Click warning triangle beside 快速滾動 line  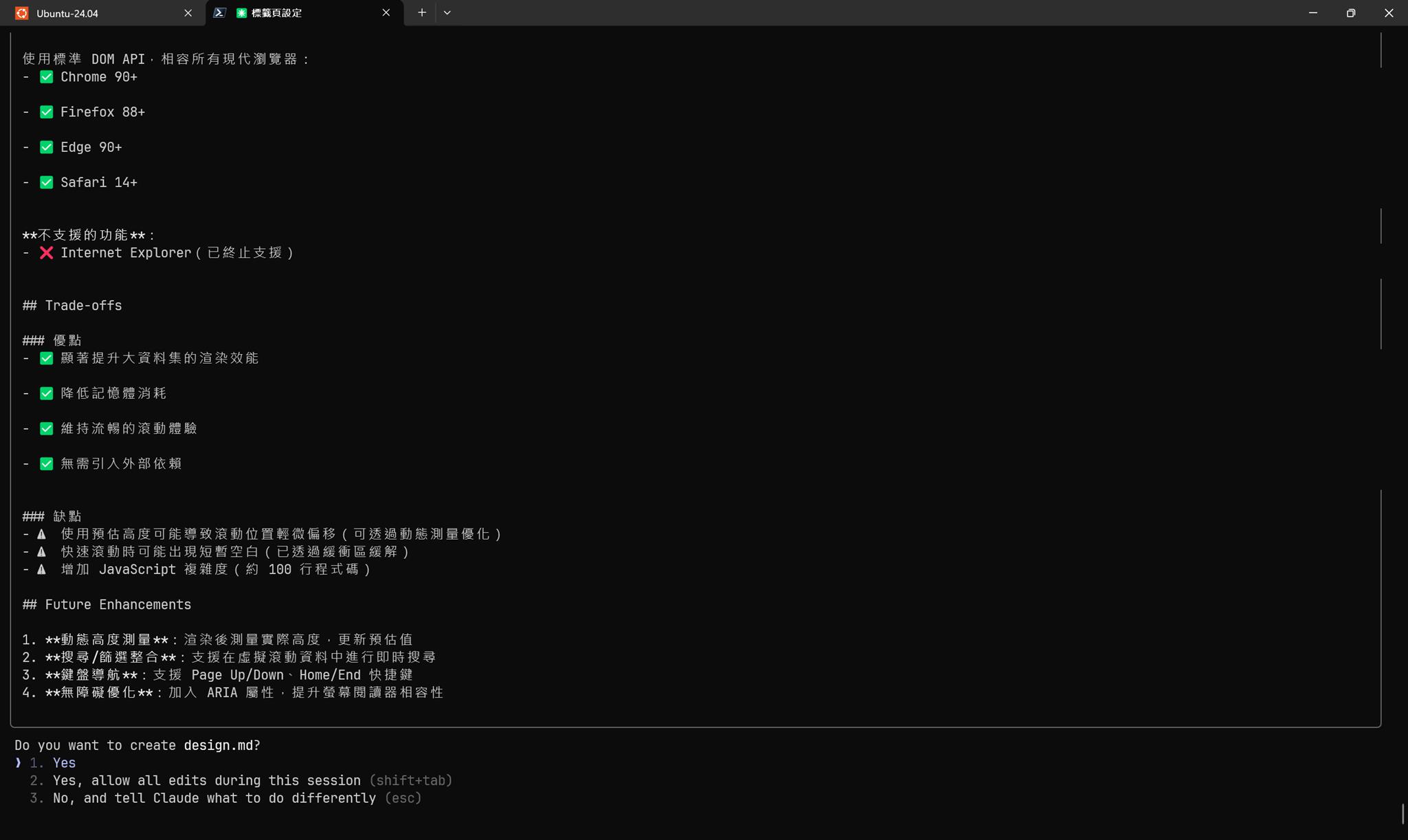point(41,552)
